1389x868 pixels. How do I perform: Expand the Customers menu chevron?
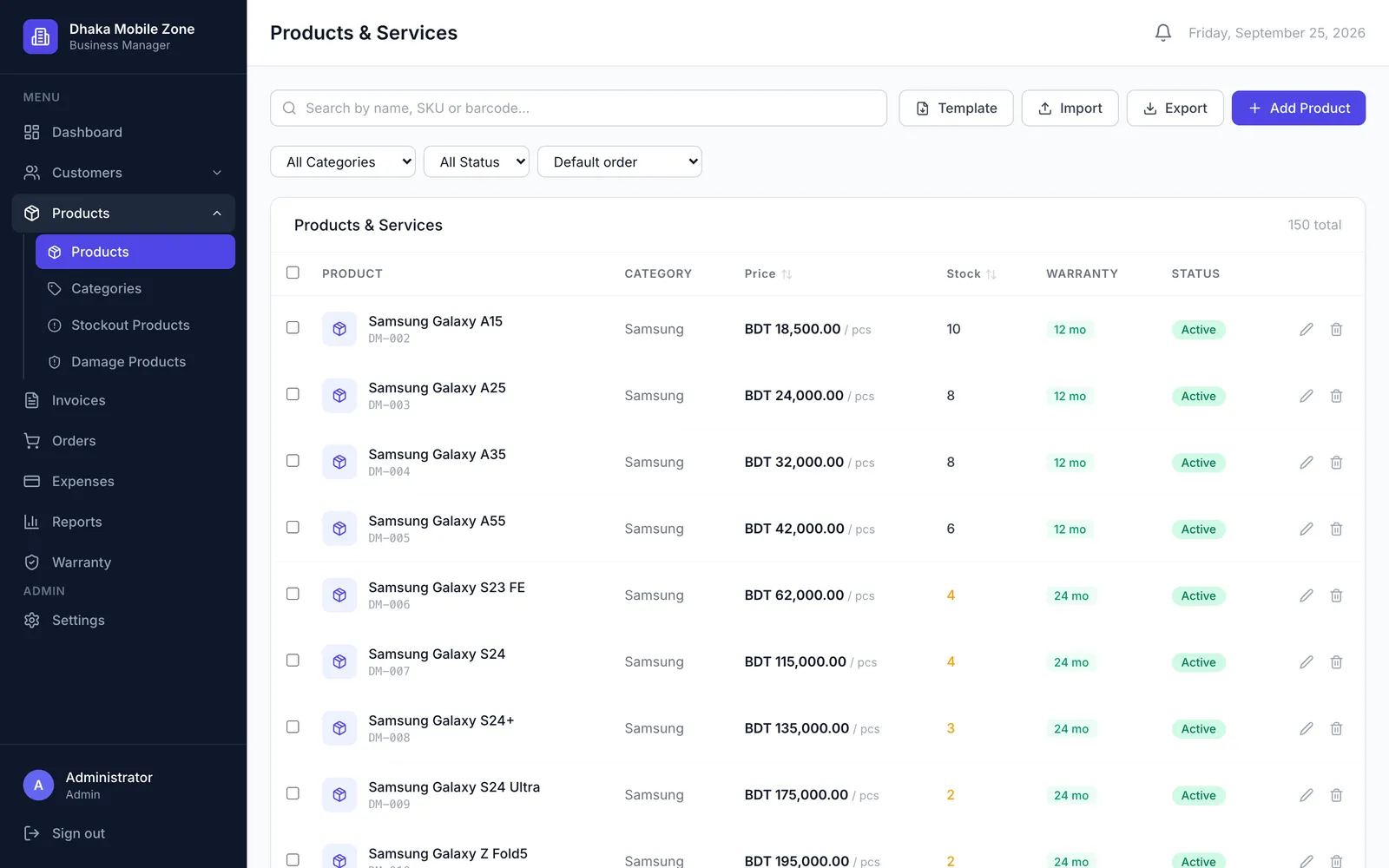217,173
